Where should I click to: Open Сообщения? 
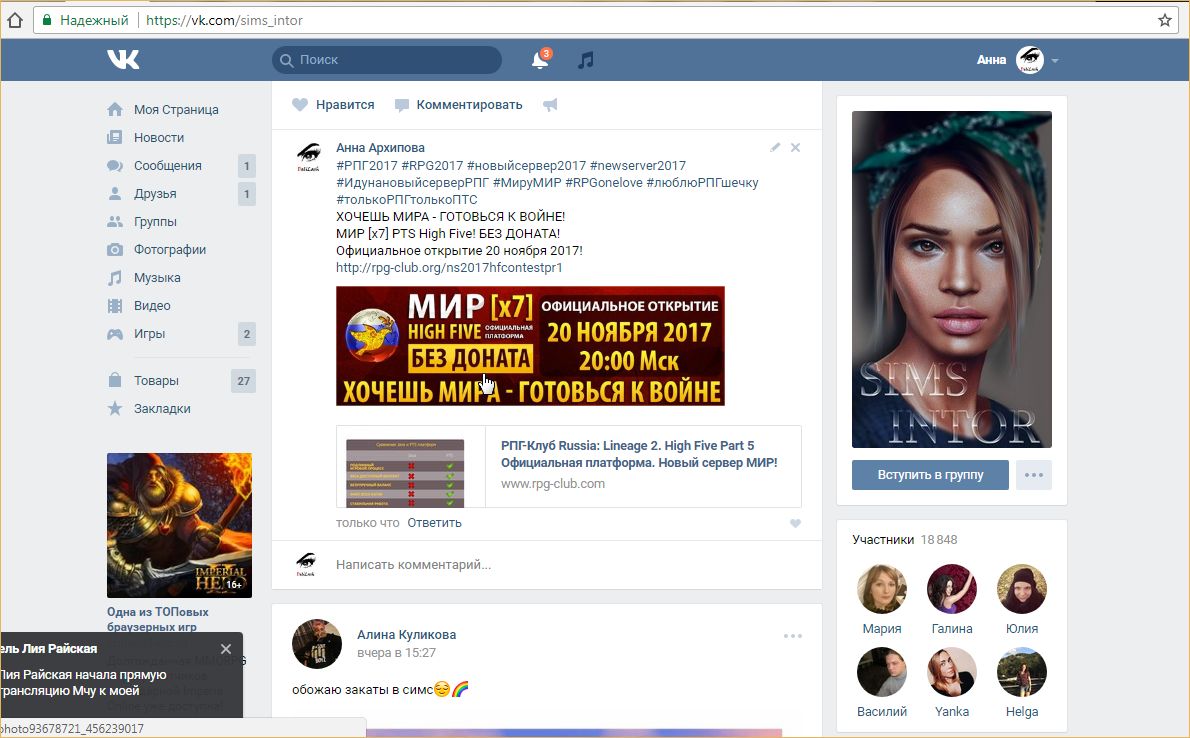tap(168, 166)
